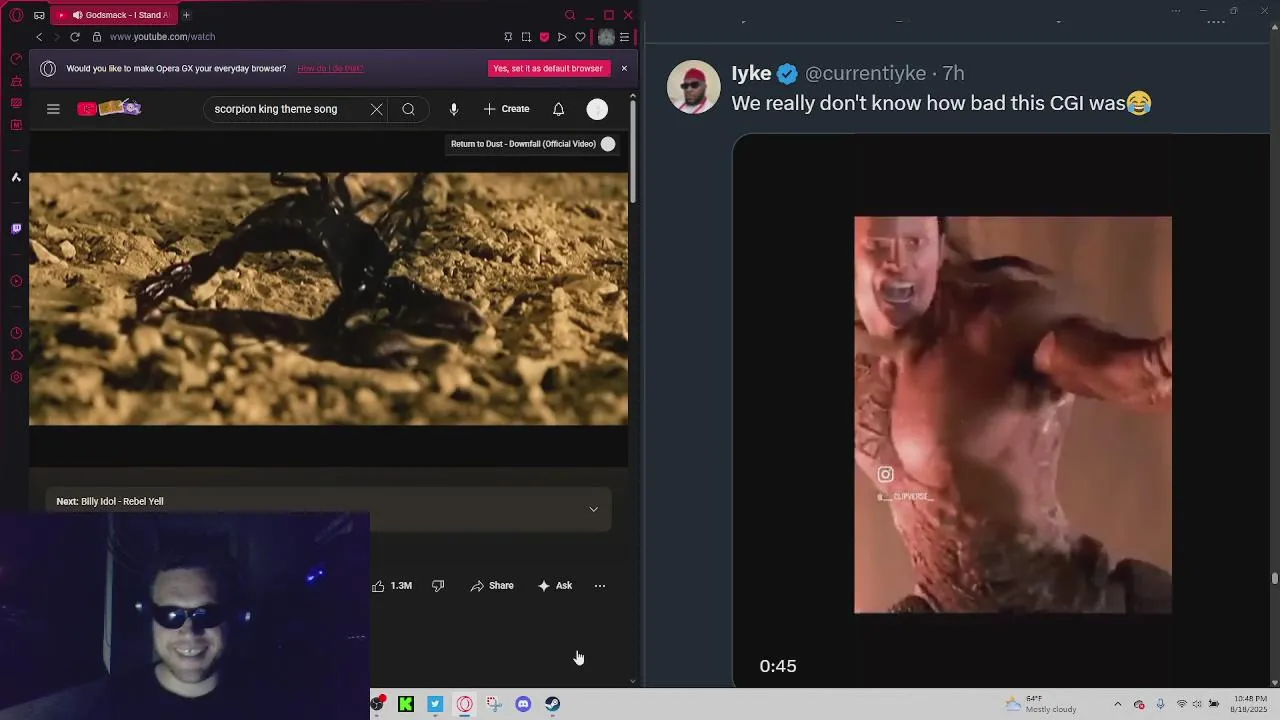Start voice search with microphone
This screenshot has width=1280, height=720.
click(454, 109)
